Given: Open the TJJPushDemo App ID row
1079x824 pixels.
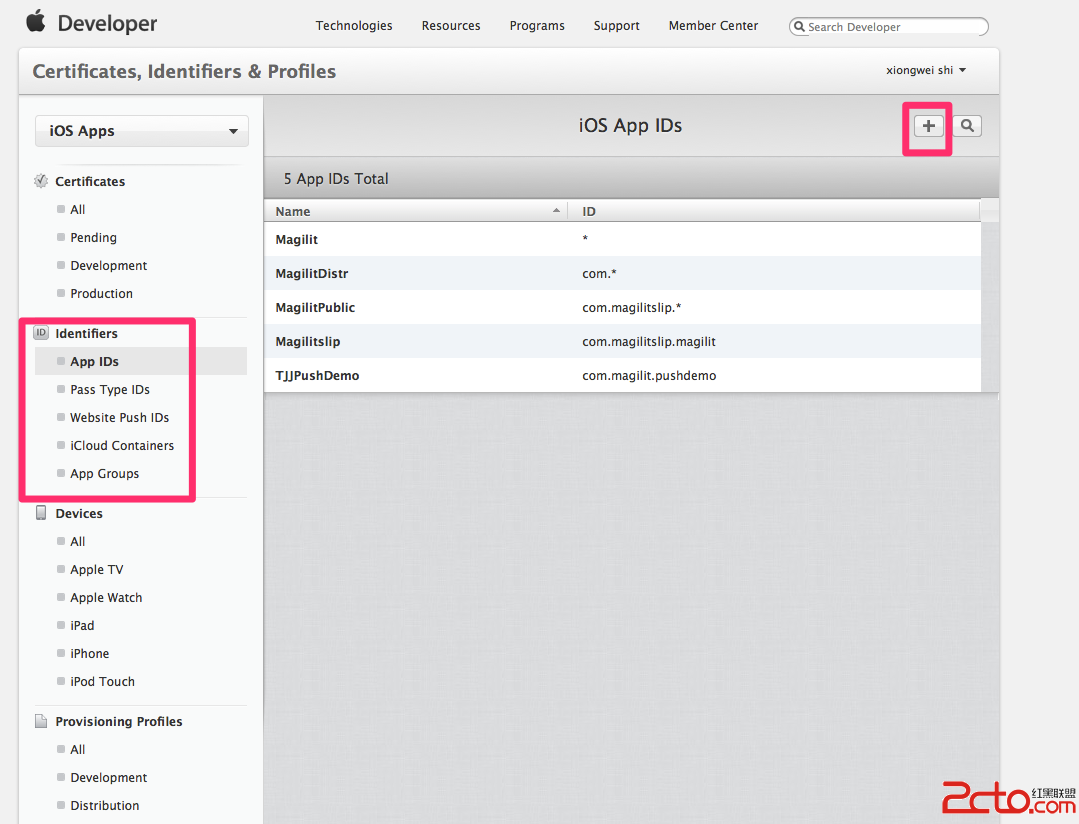Looking at the screenshot, I should pos(317,376).
